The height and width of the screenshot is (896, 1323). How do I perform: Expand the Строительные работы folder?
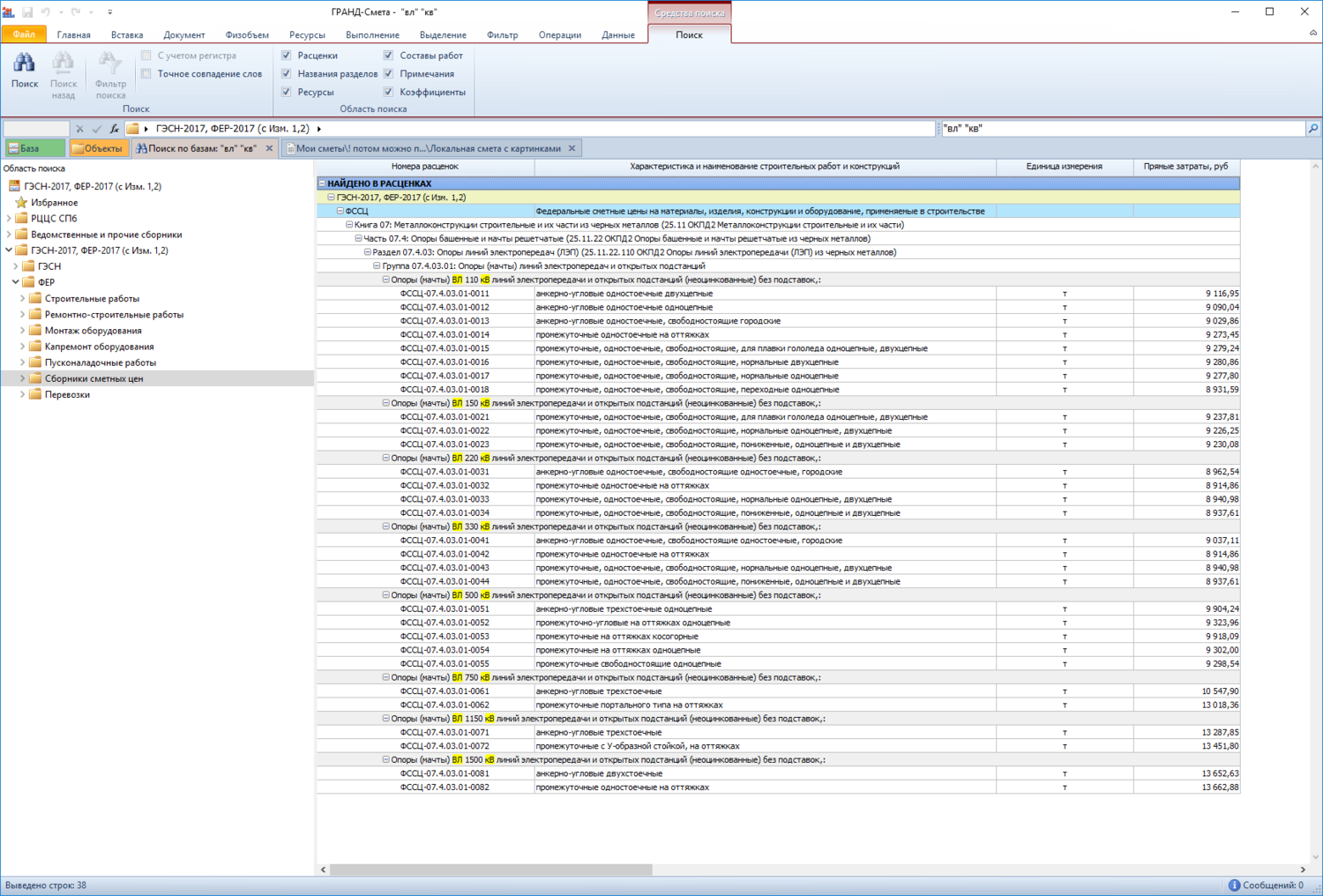[x=22, y=299]
